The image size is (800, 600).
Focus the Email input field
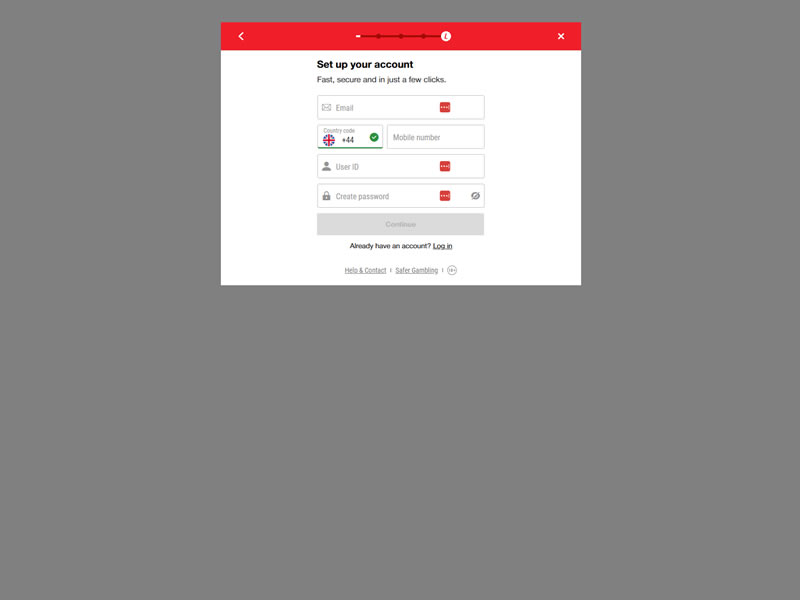tap(401, 107)
